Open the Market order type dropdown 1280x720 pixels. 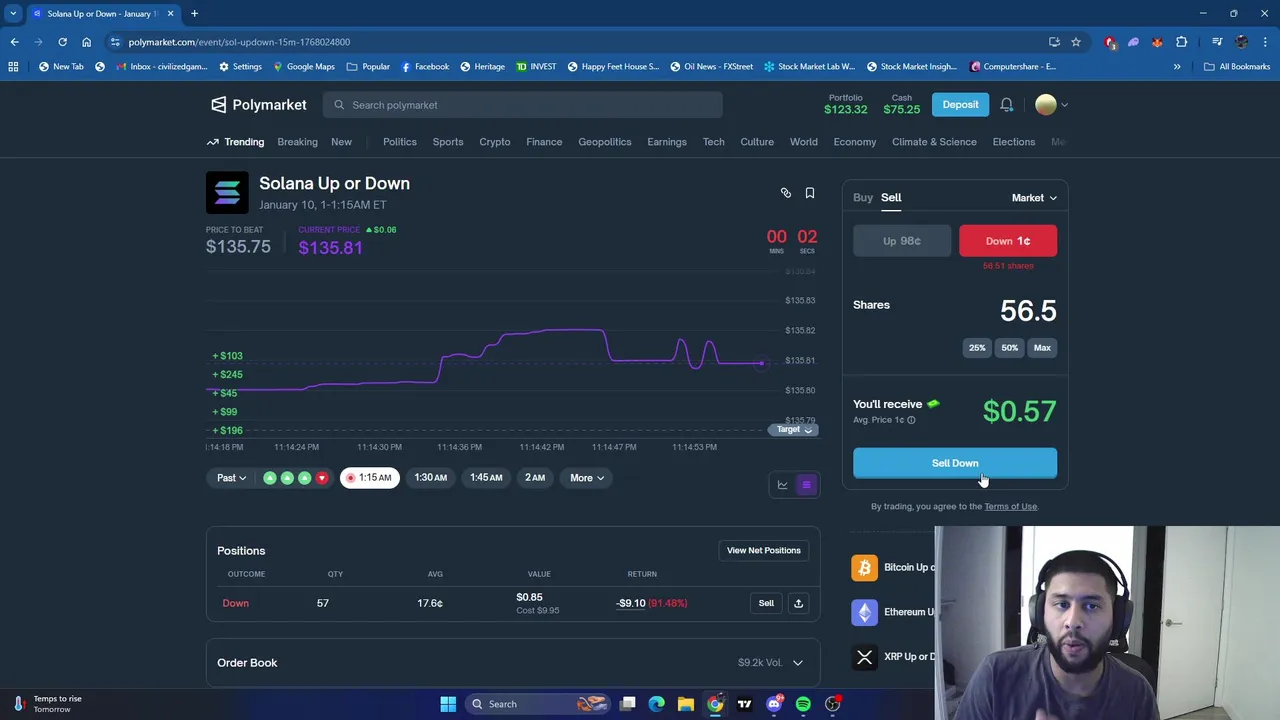pos(1034,198)
